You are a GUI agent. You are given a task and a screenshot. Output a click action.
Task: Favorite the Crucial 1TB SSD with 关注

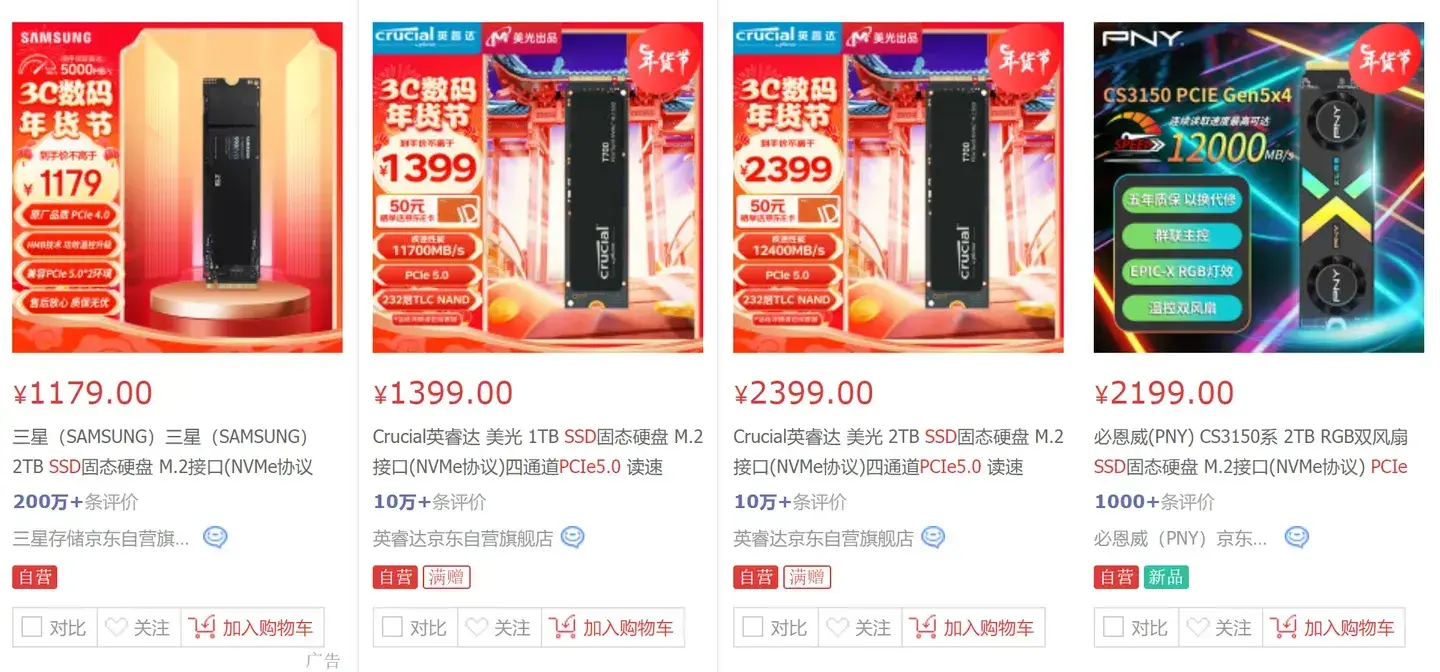click(499, 628)
